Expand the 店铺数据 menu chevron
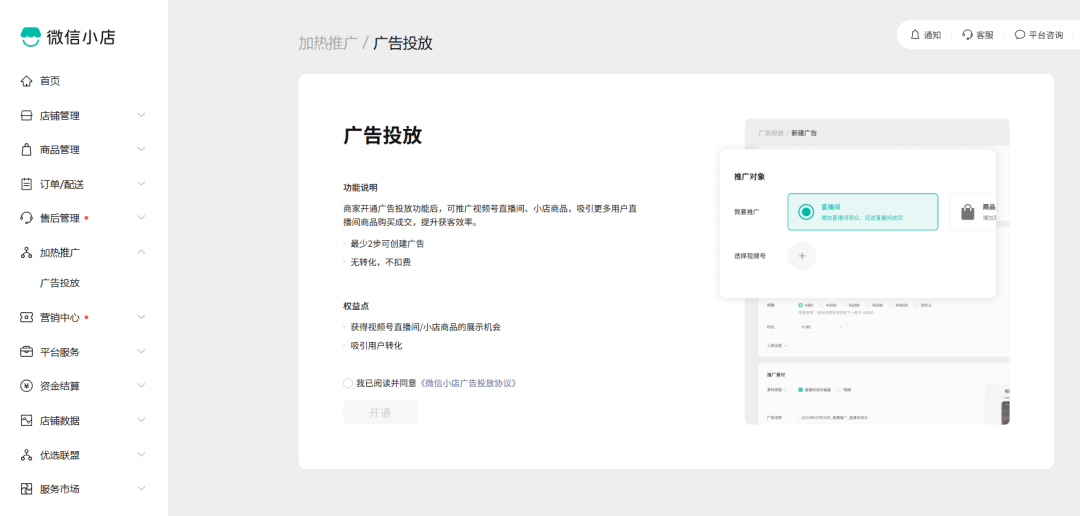 coord(141,420)
